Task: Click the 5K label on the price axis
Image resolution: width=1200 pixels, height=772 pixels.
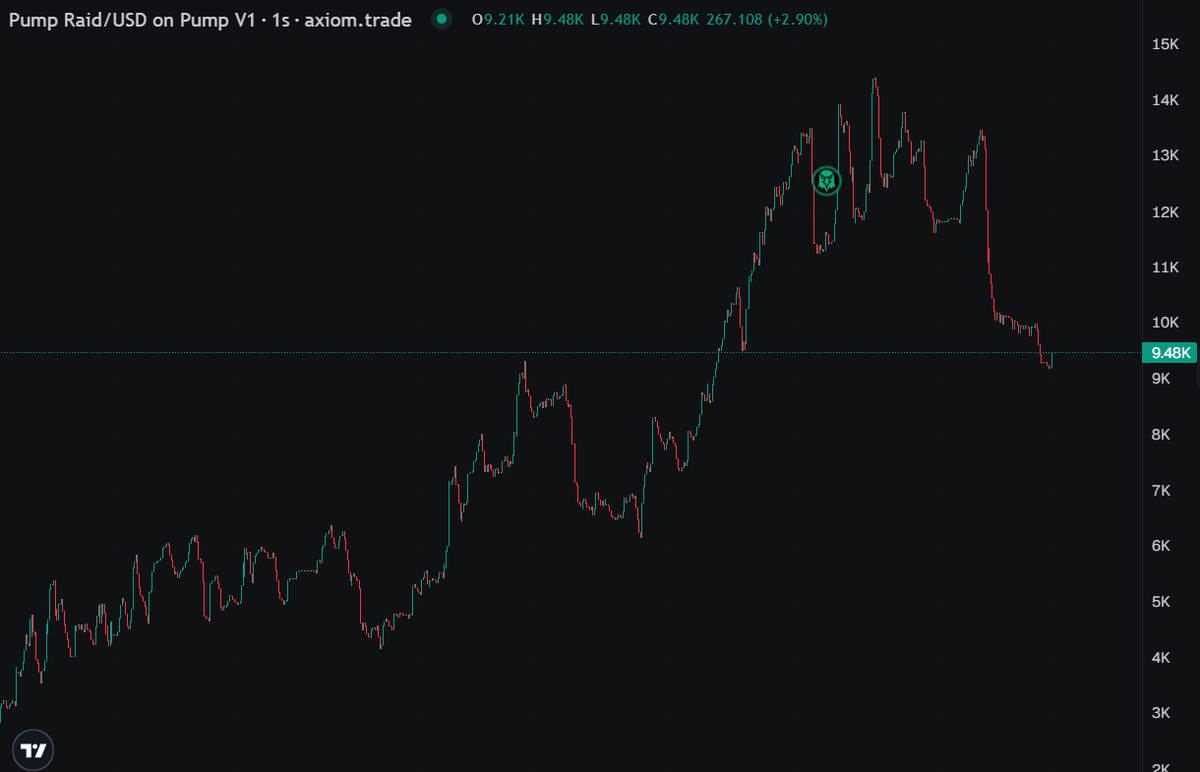Action: point(1162,601)
